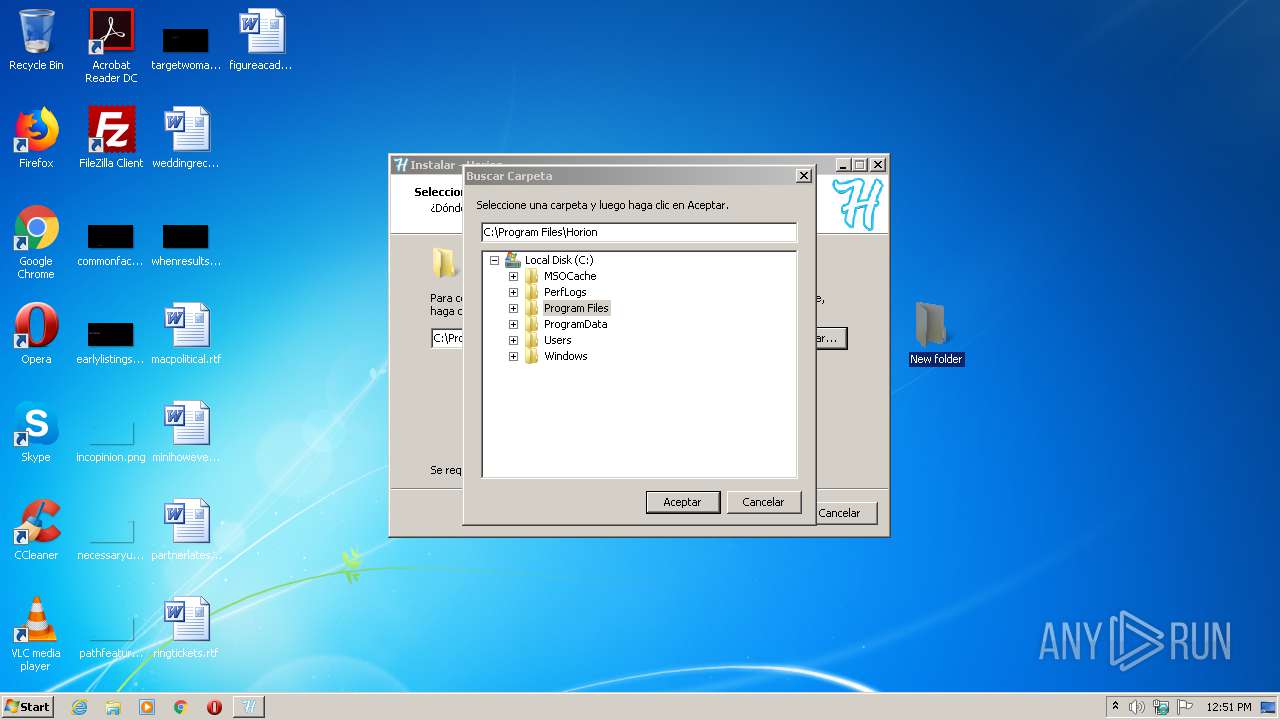Click Chrome icon in taskbar
Image resolution: width=1280 pixels, height=720 pixels.
tap(181, 707)
